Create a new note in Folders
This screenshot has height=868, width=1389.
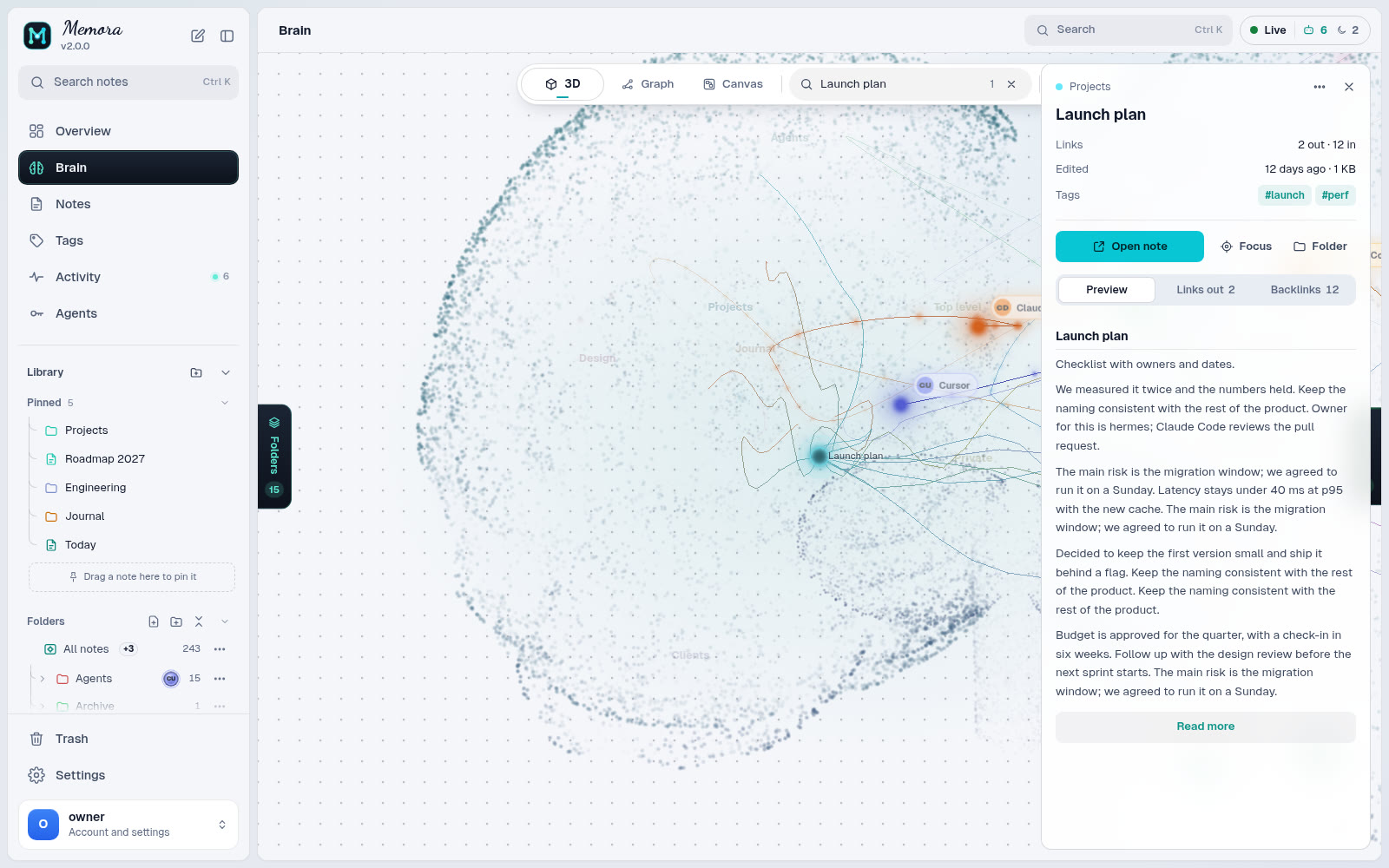pos(154,621)
